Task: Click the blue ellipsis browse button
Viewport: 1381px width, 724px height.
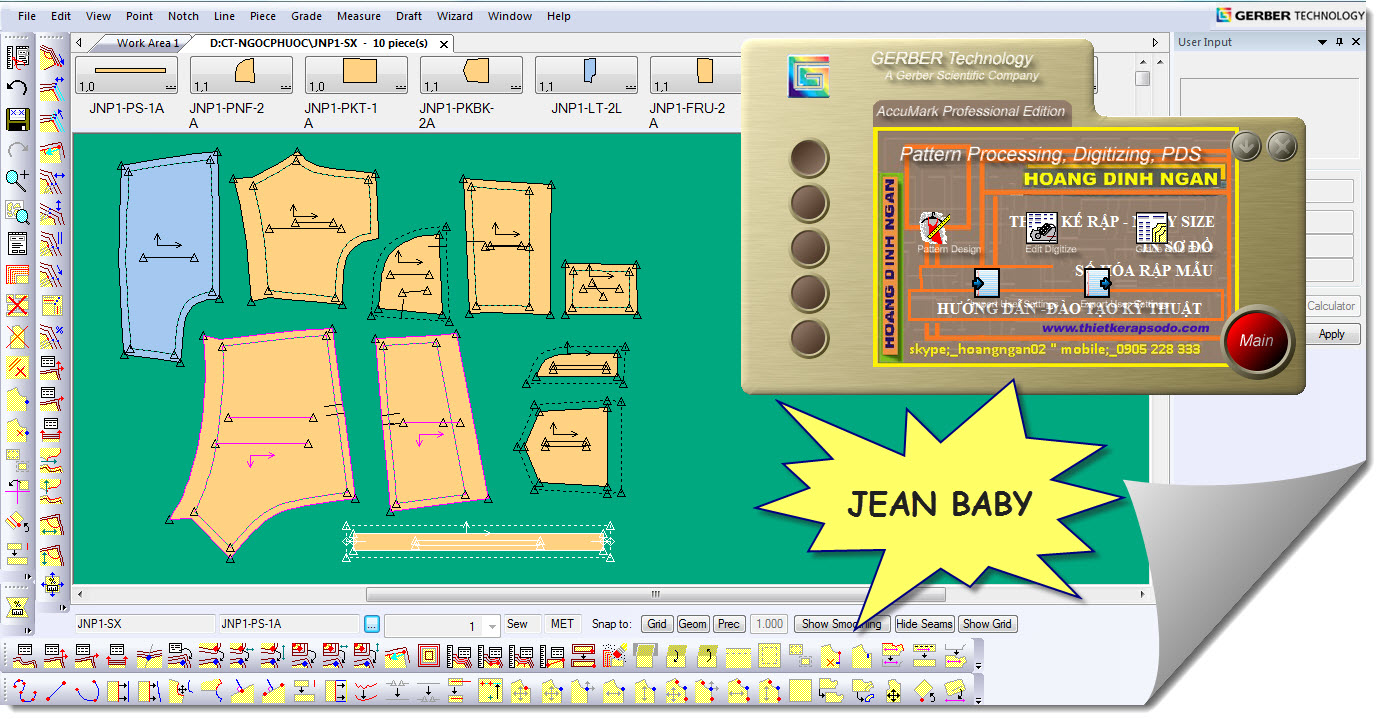Action: coord(372,624)
